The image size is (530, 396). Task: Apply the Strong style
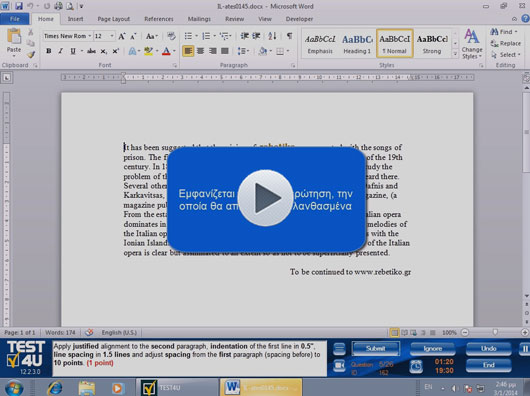coord(432,44)
